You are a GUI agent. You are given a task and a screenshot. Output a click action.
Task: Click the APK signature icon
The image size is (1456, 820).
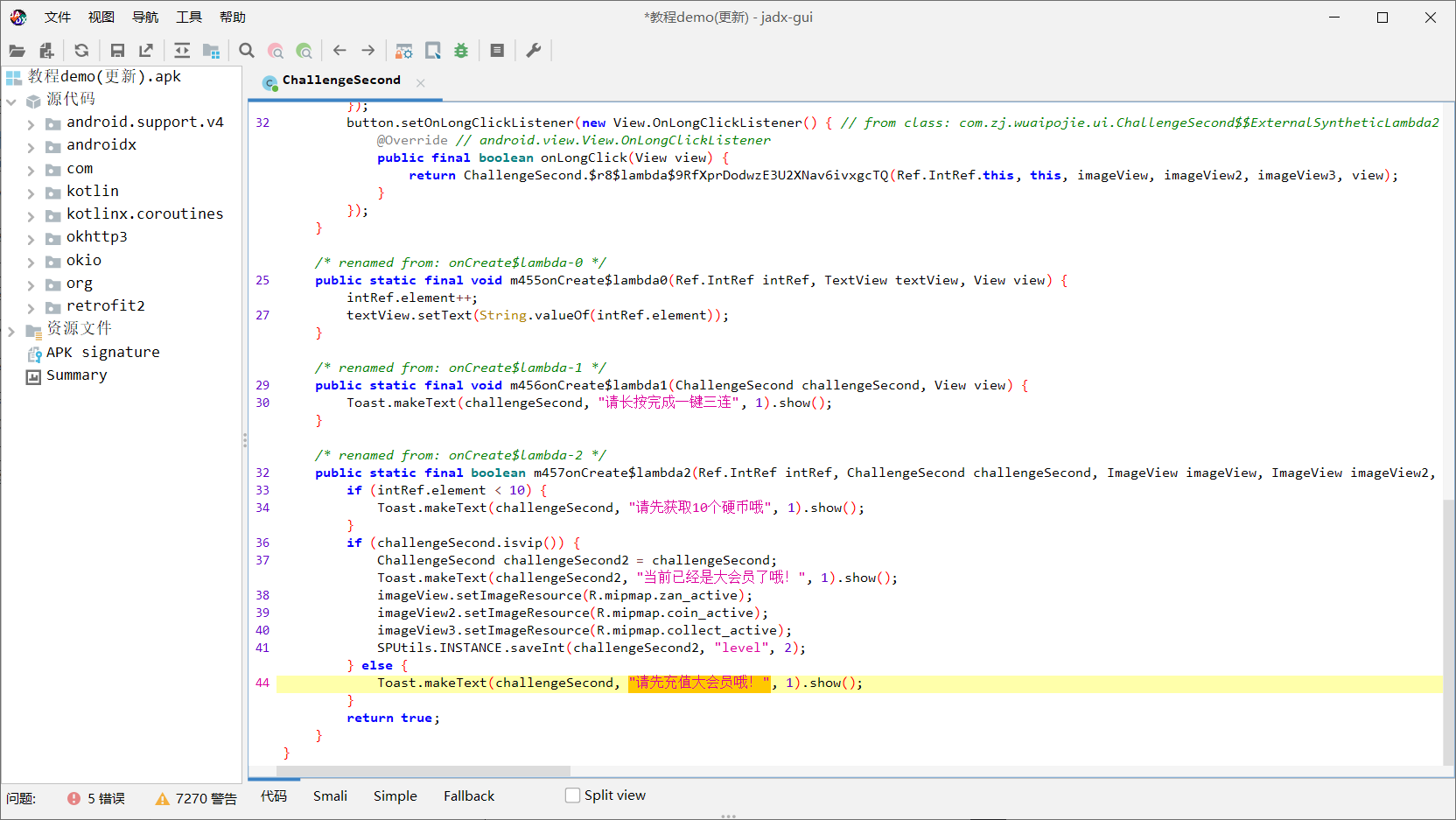point(34,354)
